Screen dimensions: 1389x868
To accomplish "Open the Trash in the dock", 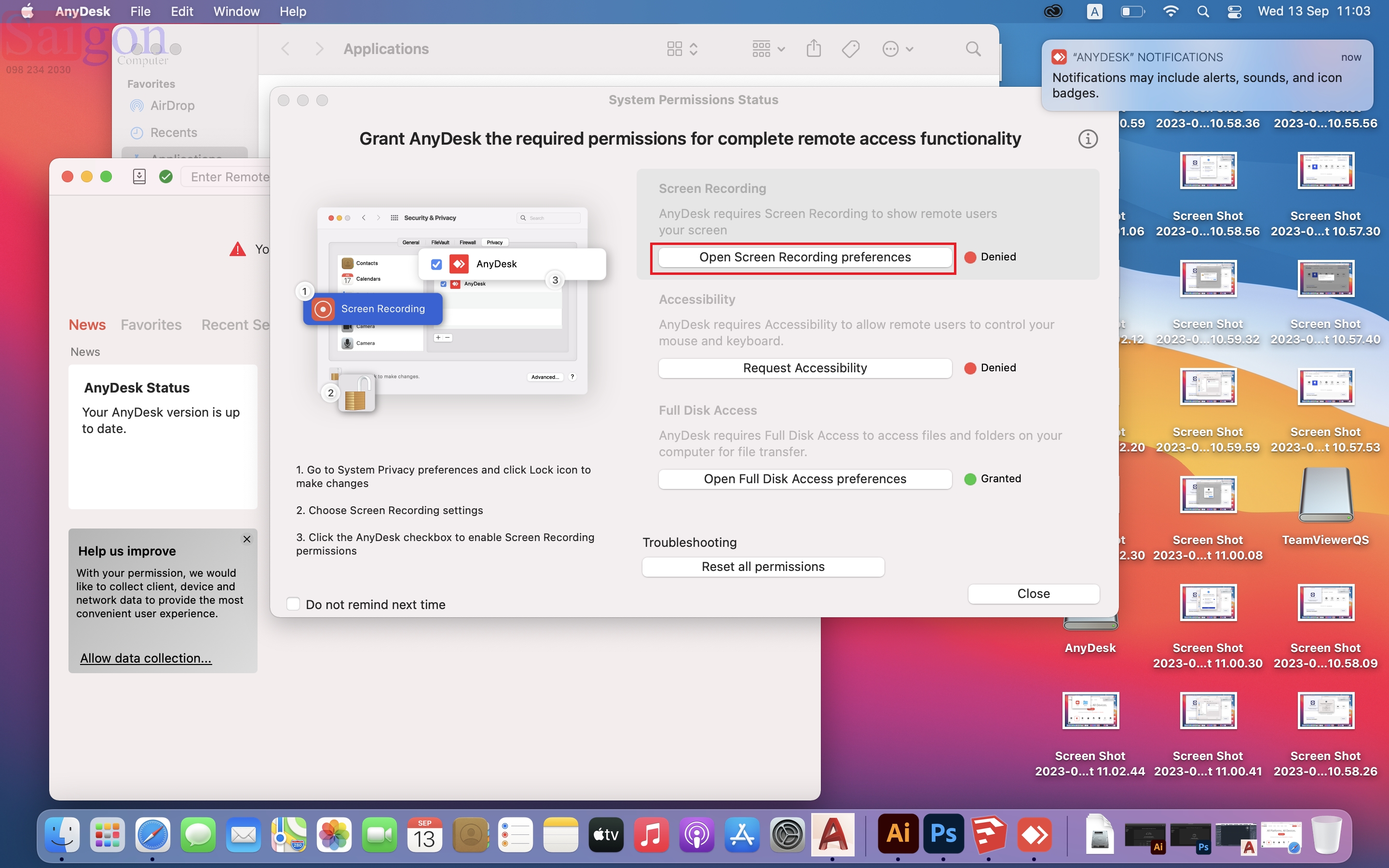I will 1326,835.
